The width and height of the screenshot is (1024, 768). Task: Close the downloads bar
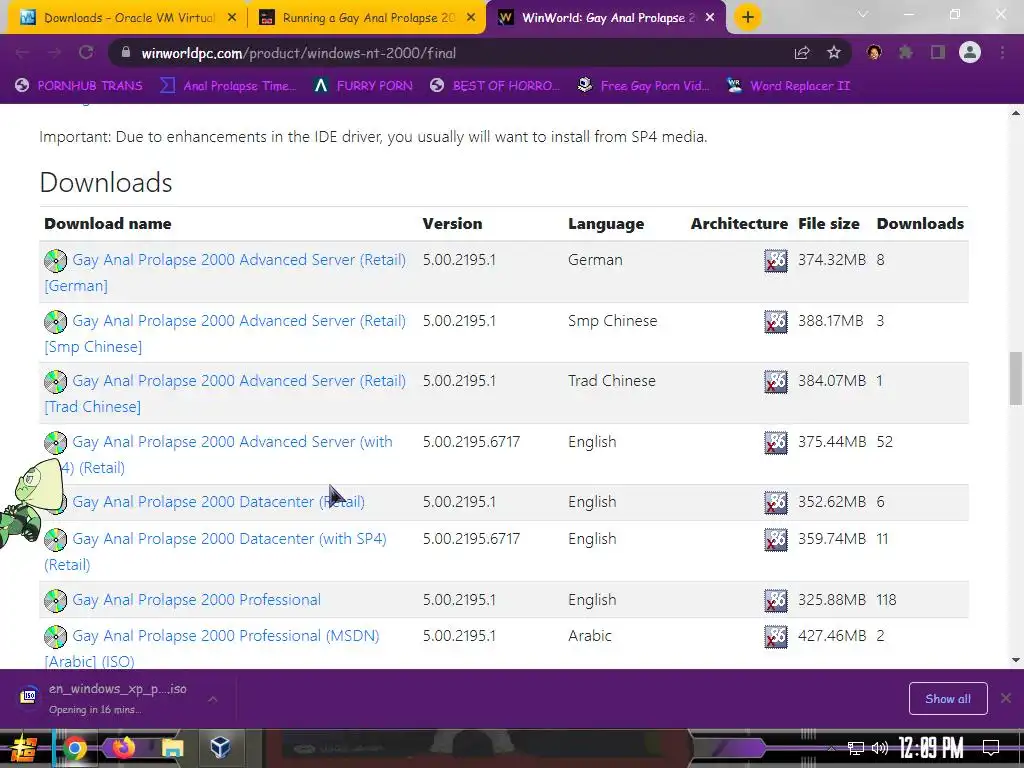[x=1006, y=698]
